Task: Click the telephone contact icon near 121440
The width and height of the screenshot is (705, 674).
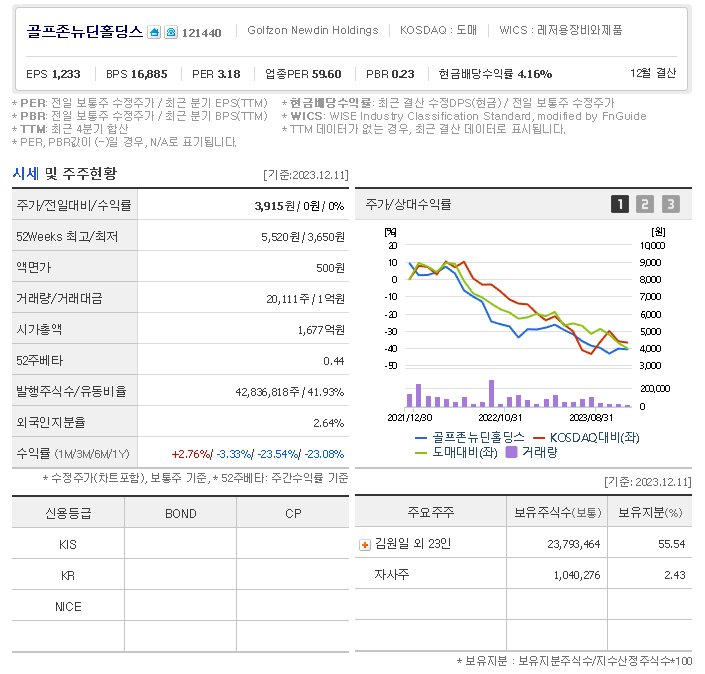Action: 171,32
